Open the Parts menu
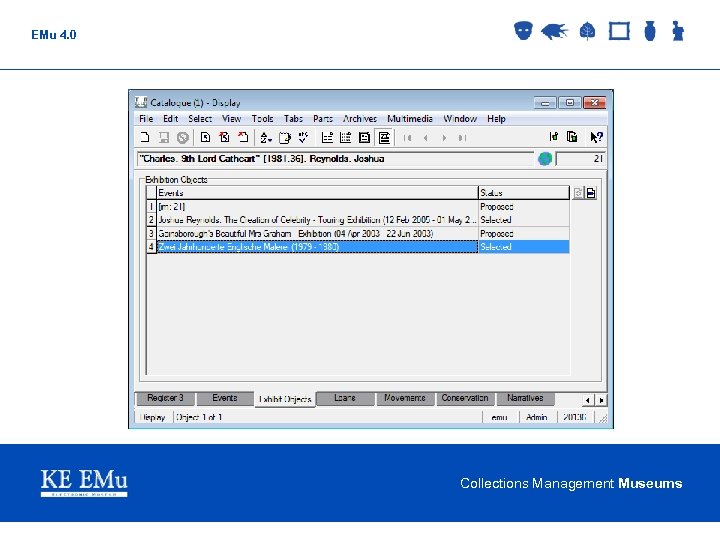The image size is (720, 540). tap(323, 118)
